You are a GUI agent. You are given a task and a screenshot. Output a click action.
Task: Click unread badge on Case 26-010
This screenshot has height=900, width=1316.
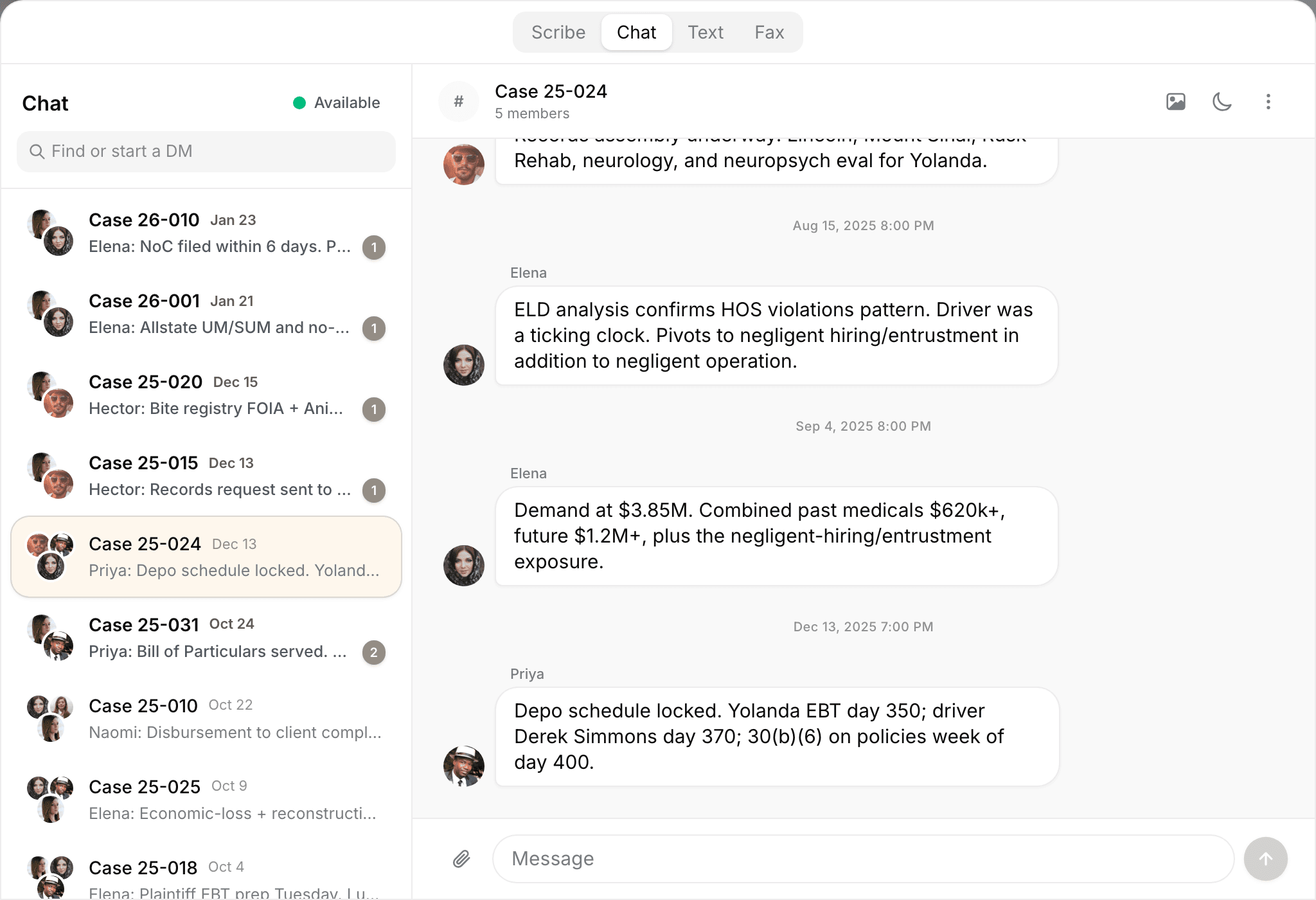[374, 248]
